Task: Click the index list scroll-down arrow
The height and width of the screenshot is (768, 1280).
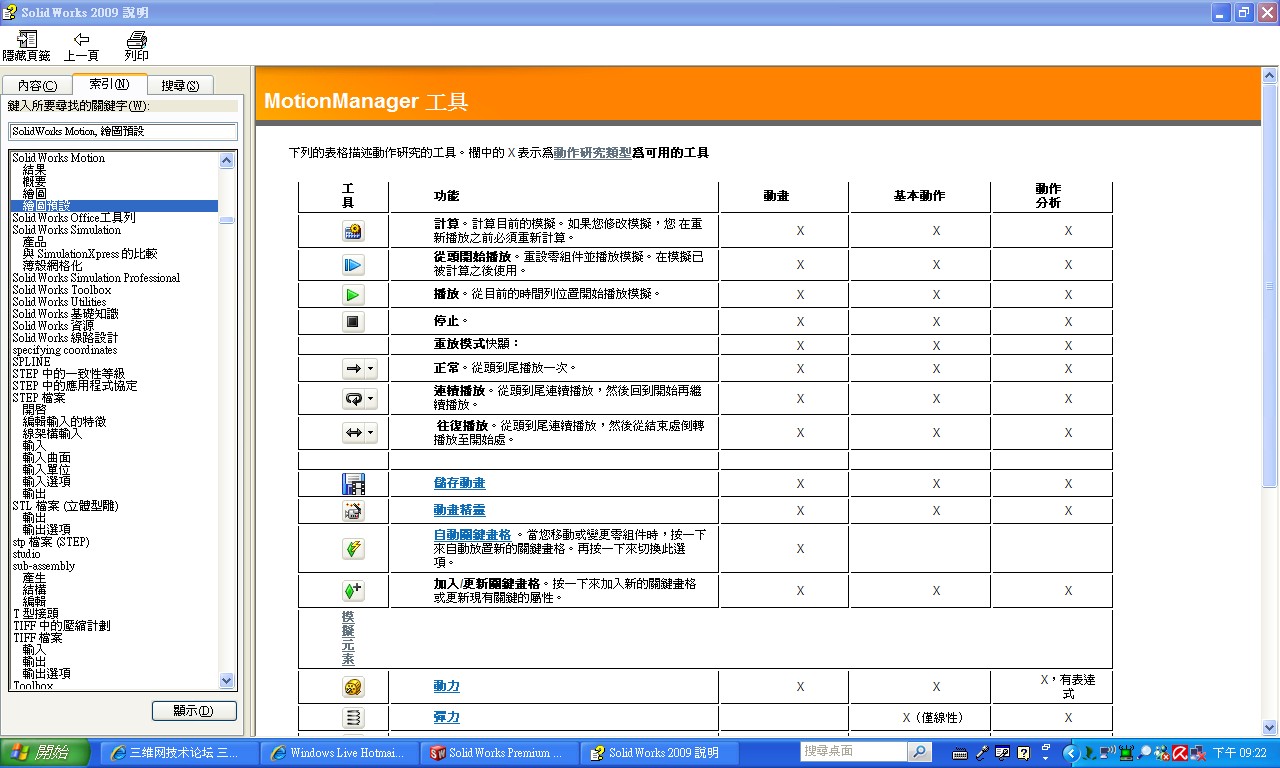Action: coord(227,680)
